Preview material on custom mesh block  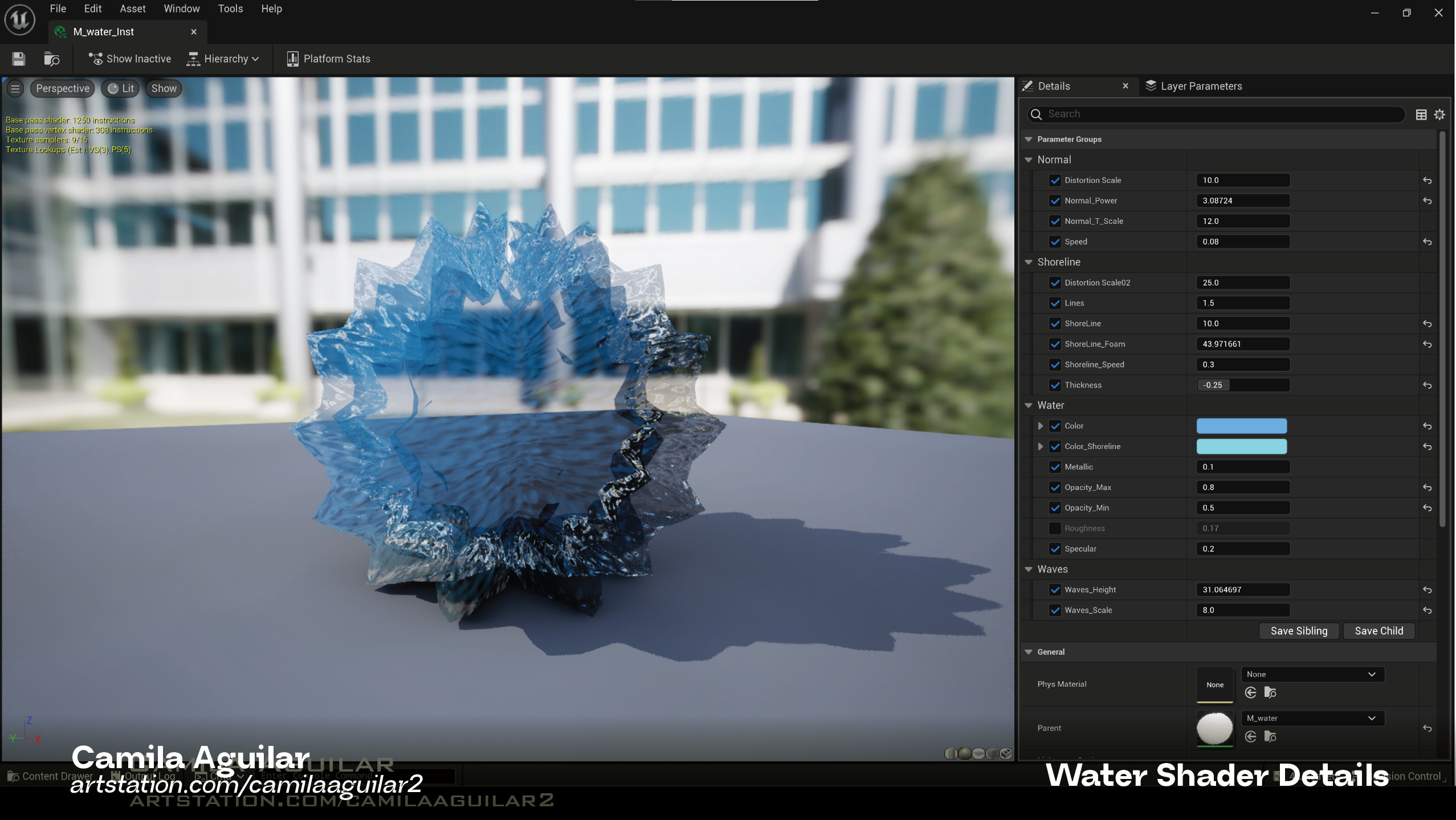[x=1006, y=753]
